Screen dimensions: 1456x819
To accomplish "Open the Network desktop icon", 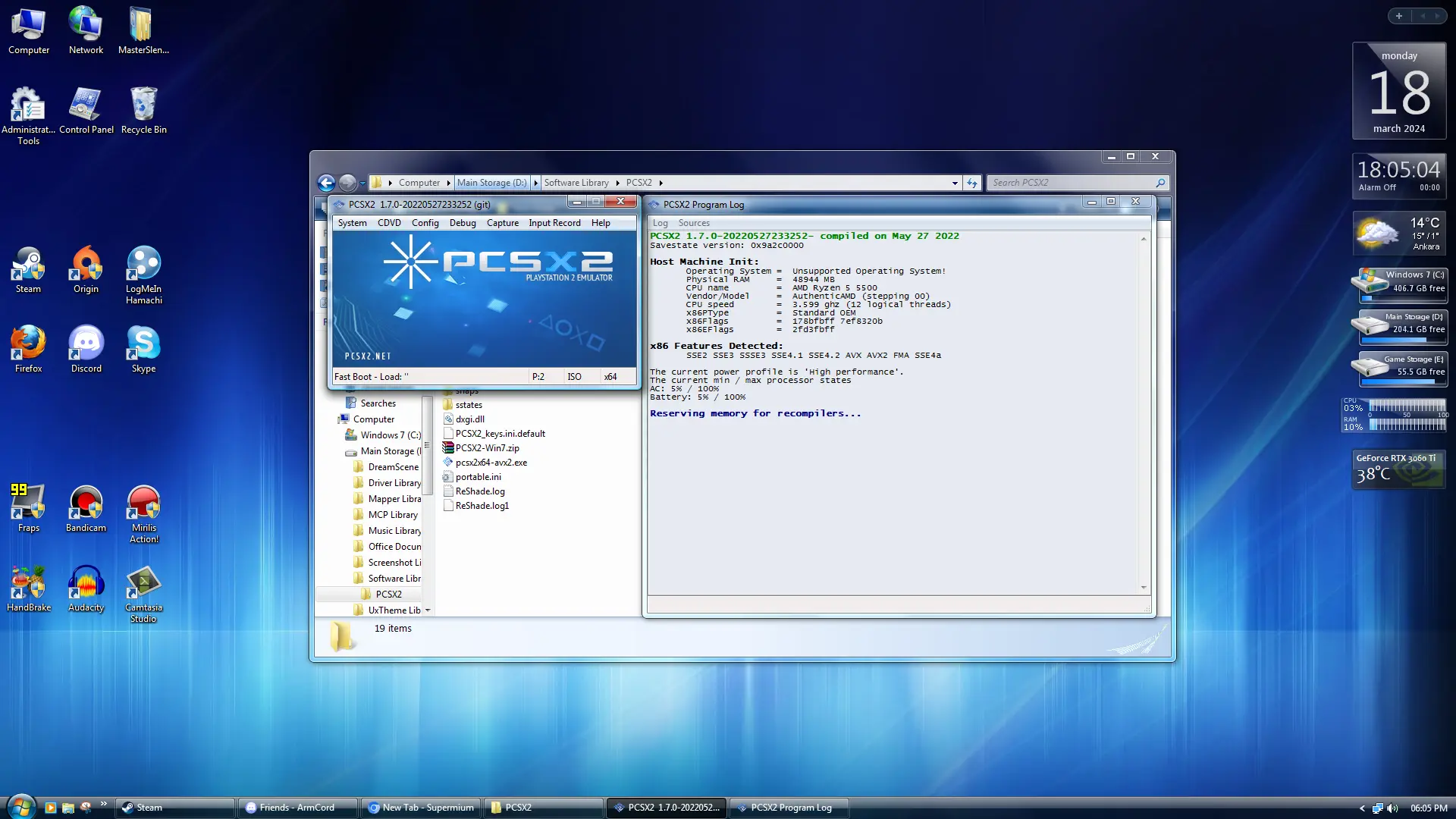I will pyautogui.click(x=86, y=31).
